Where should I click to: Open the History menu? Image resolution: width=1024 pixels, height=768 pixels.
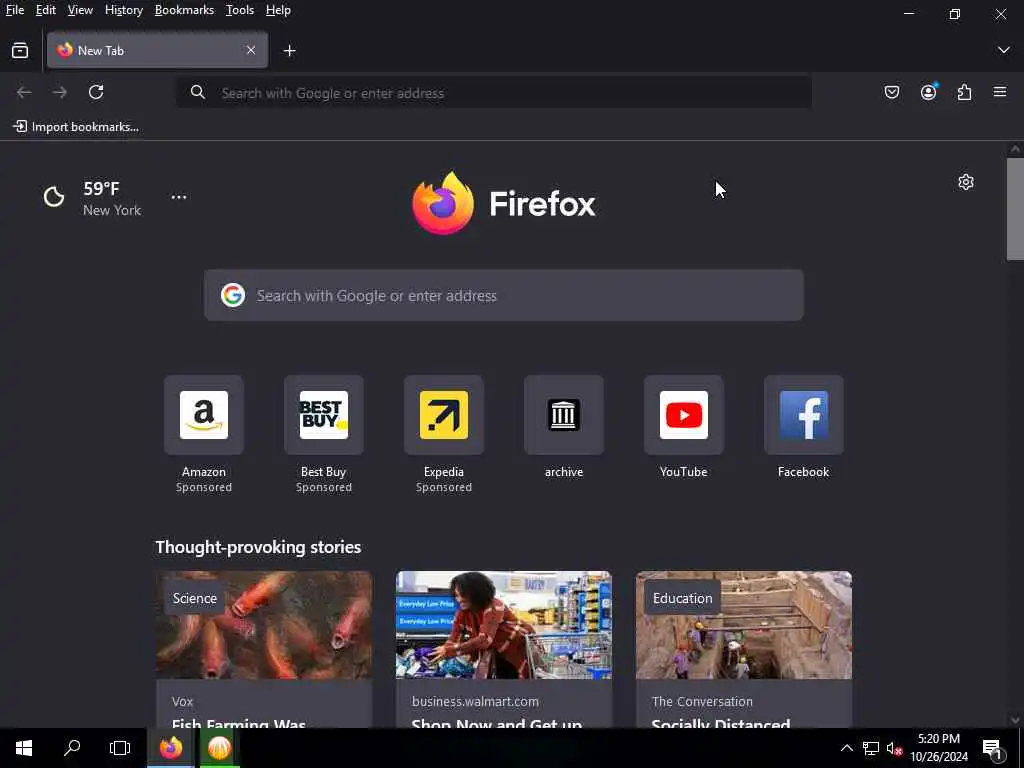coord(124,10)
